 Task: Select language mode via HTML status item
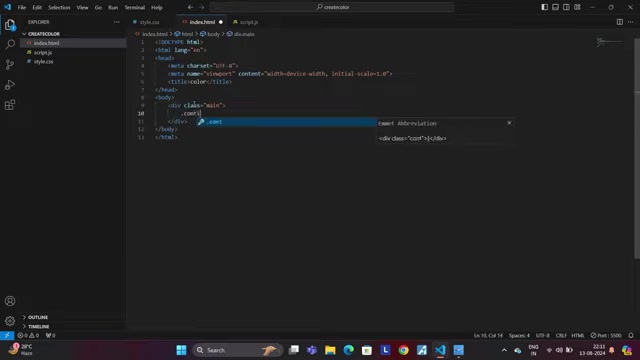(578, 335)
